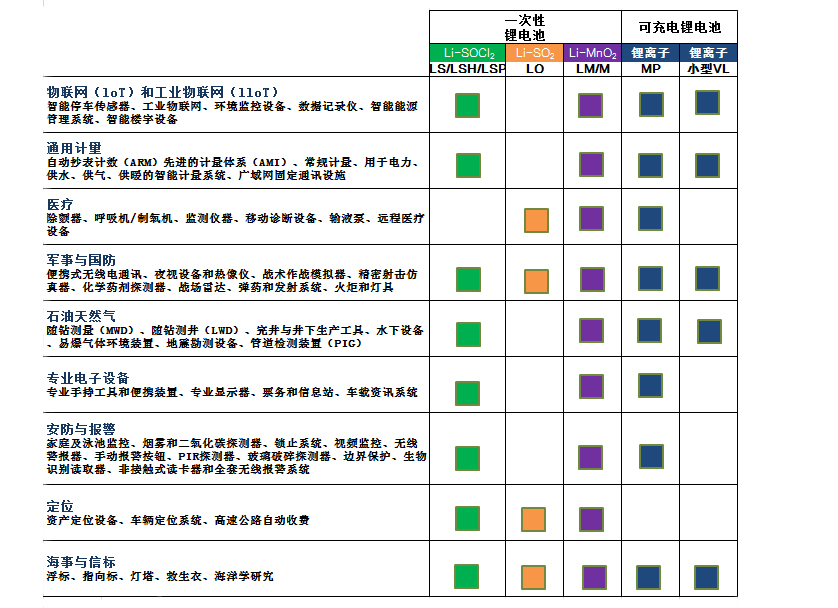This screenshot has height=608, width=838.
Task: Click green square in the 通用计量 row
Action: [x=468, y=165]
